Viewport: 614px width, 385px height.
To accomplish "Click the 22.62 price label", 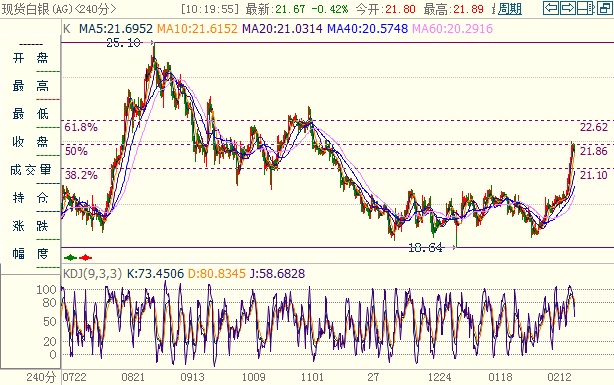I will coord(594,127).
